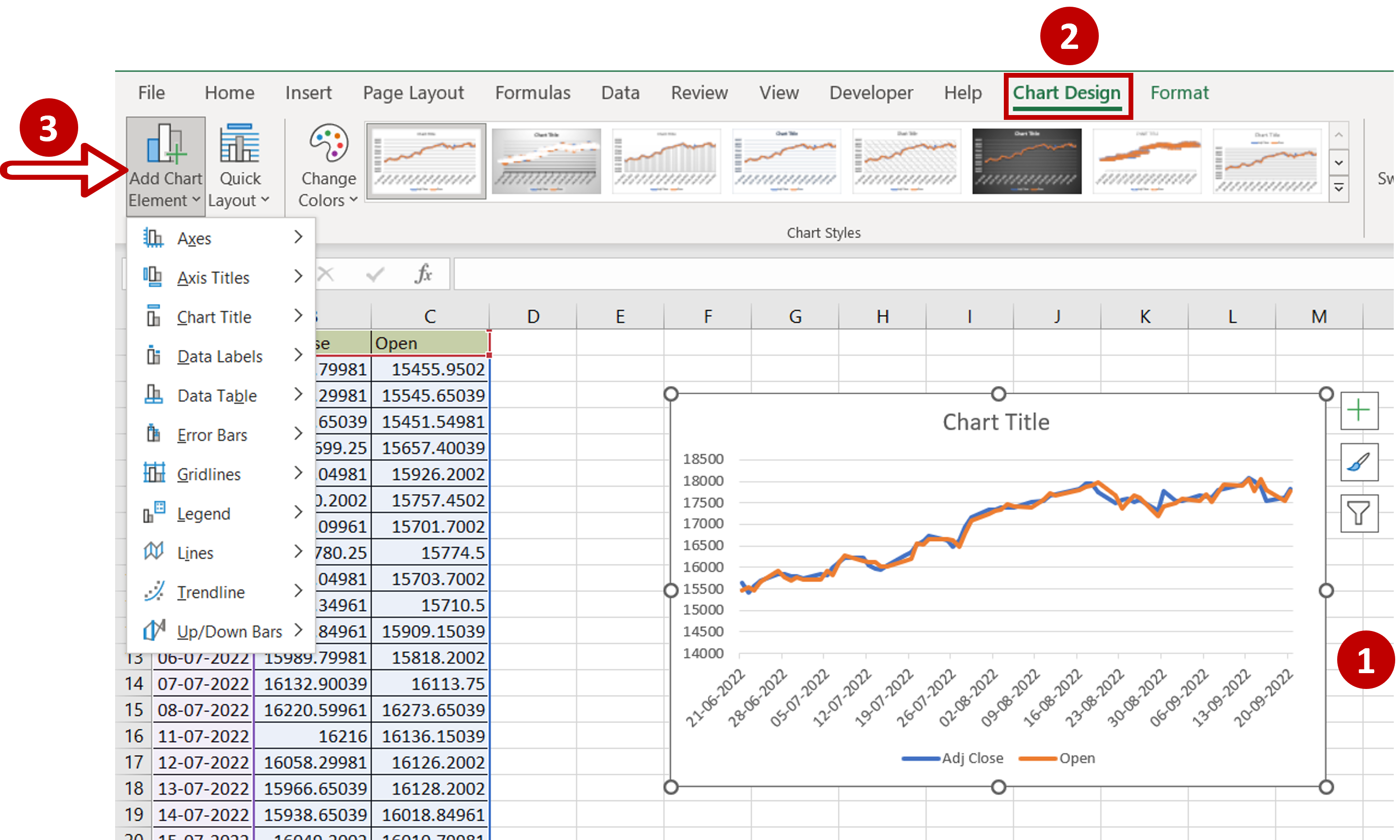Select the first default chart style

pos(424,159)
